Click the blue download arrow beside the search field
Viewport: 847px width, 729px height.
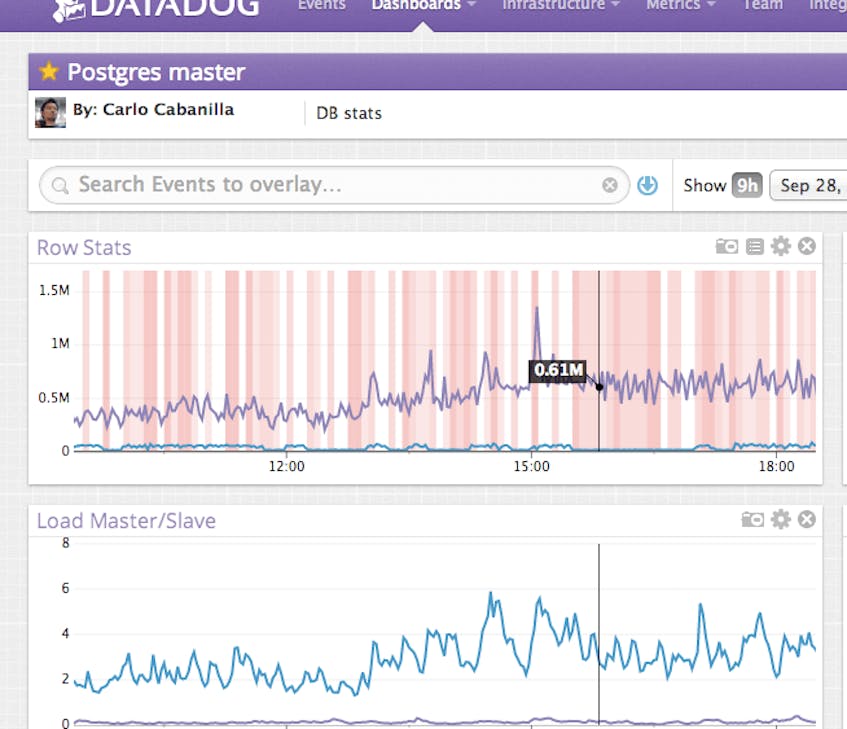(x=647, y=184)
